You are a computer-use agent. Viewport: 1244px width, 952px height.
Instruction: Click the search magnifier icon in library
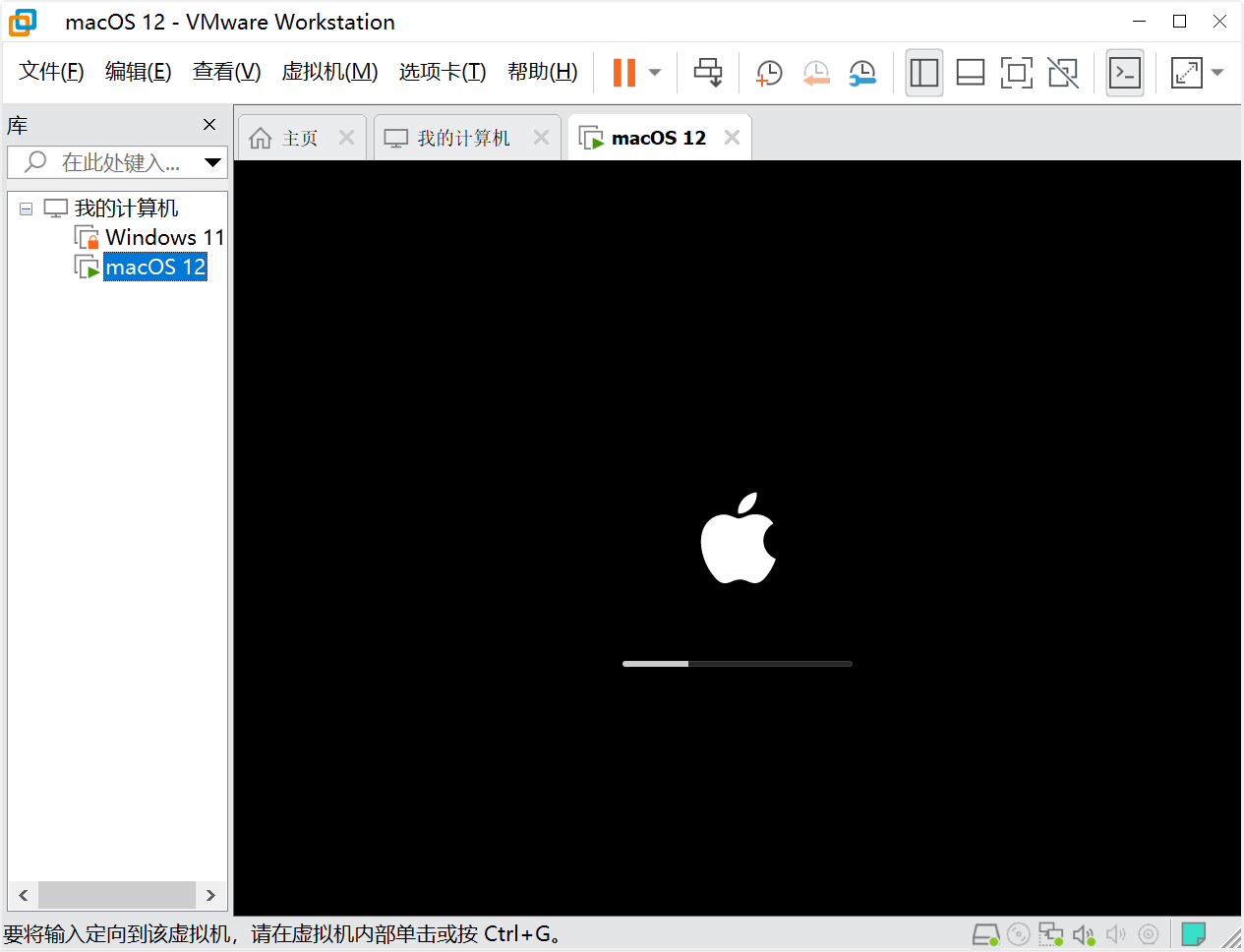35,161
